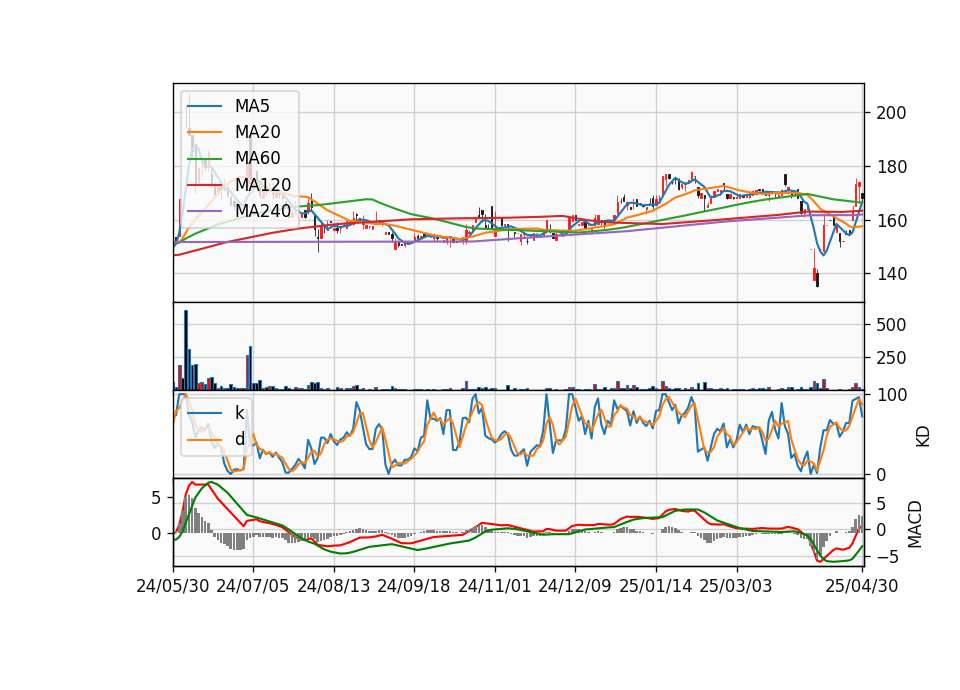The image size is (960, 690).
Task: Click the 100 label on KD axis
Action: click(891, 395)
